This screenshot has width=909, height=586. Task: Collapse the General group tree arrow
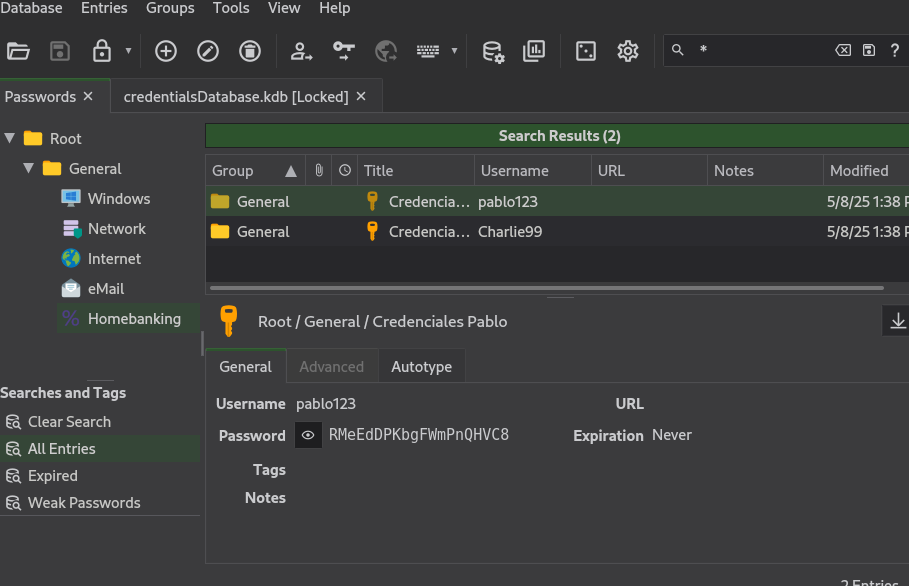coord(29,169)
